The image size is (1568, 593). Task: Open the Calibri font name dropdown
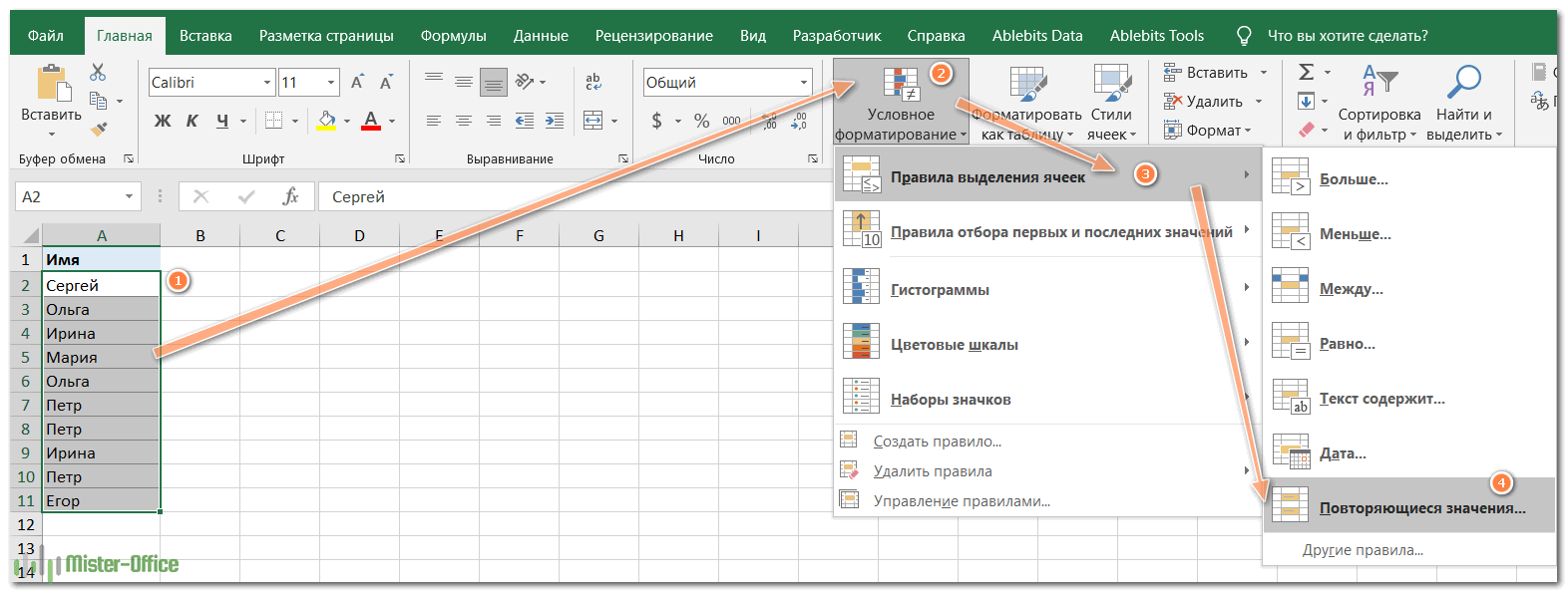pyautogui.click(x=266, y=83)
